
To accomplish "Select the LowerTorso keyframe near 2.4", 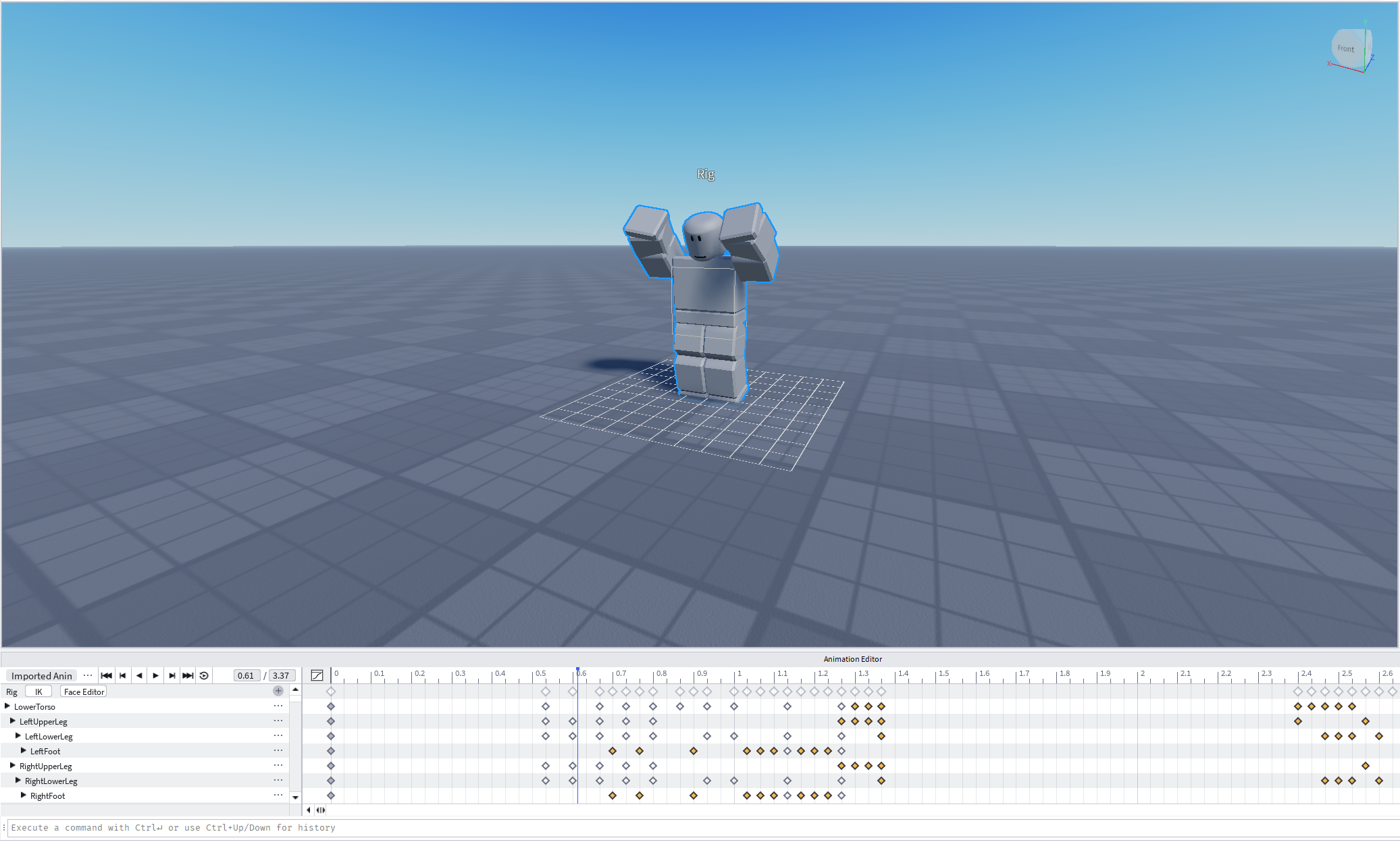I will pyautogui.click(x=1298, y=706).
